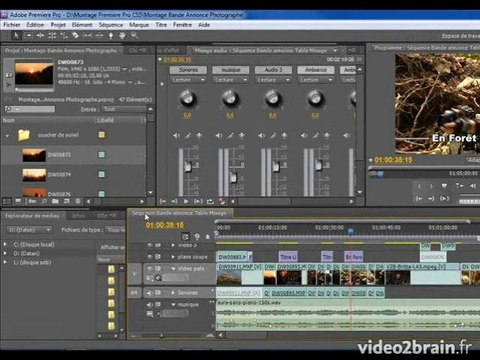The height and width of the screenshot is (360, 480).
Task: Adjust the Sonores pan knob
Action: [188, 99]
